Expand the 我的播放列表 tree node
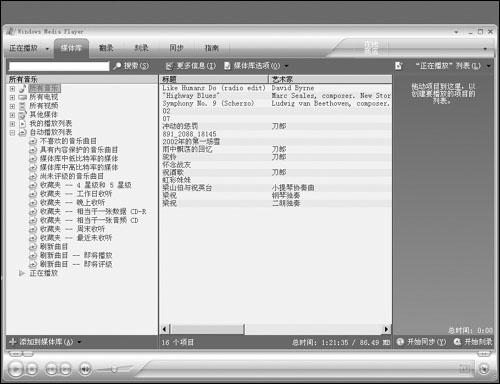This screenshot has height=384, width=500. tap(12, 124)
